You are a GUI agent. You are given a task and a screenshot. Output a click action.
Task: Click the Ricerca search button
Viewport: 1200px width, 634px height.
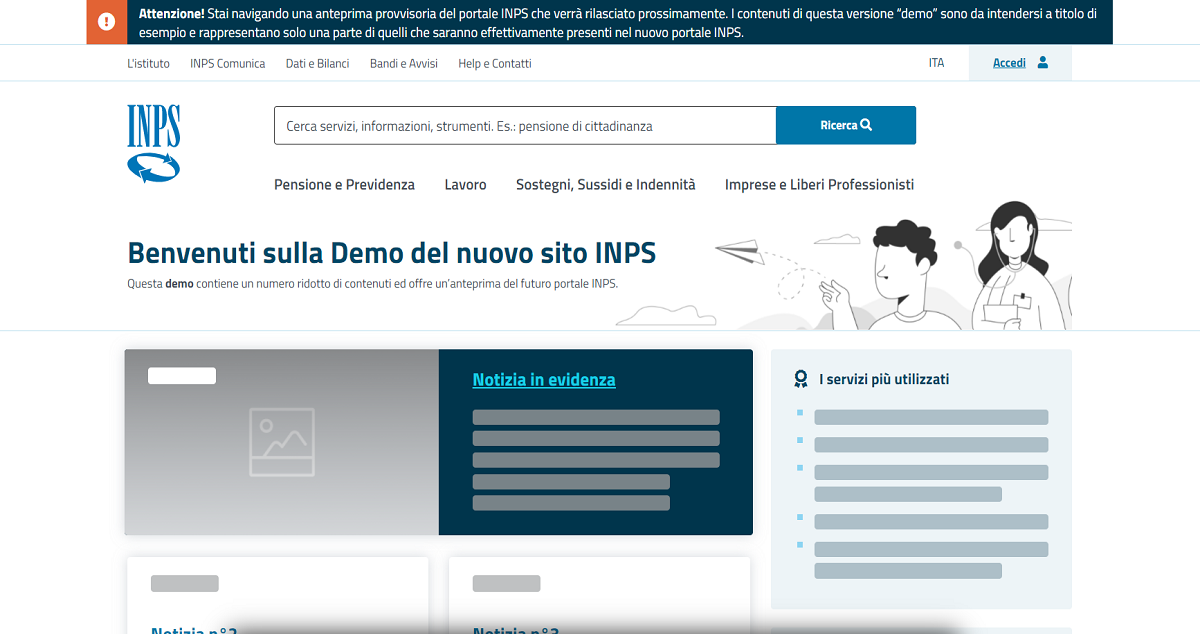tap(846, 126)
